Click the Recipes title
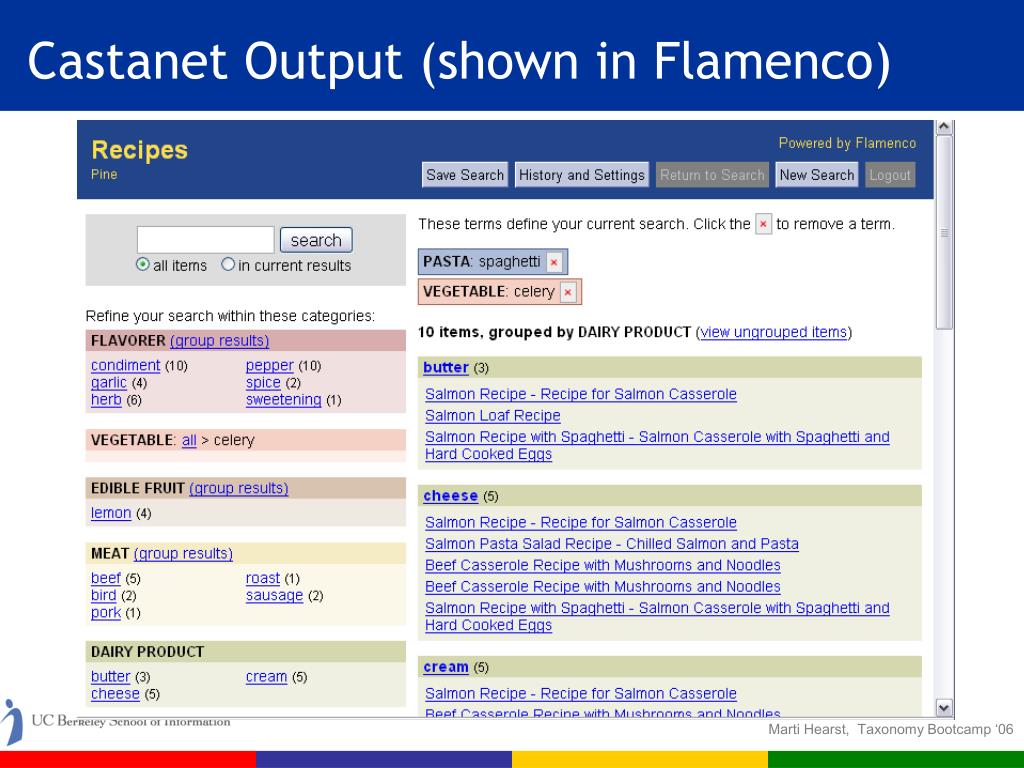1024x768 pixels. pyautogui.click(x=140, y=150)
